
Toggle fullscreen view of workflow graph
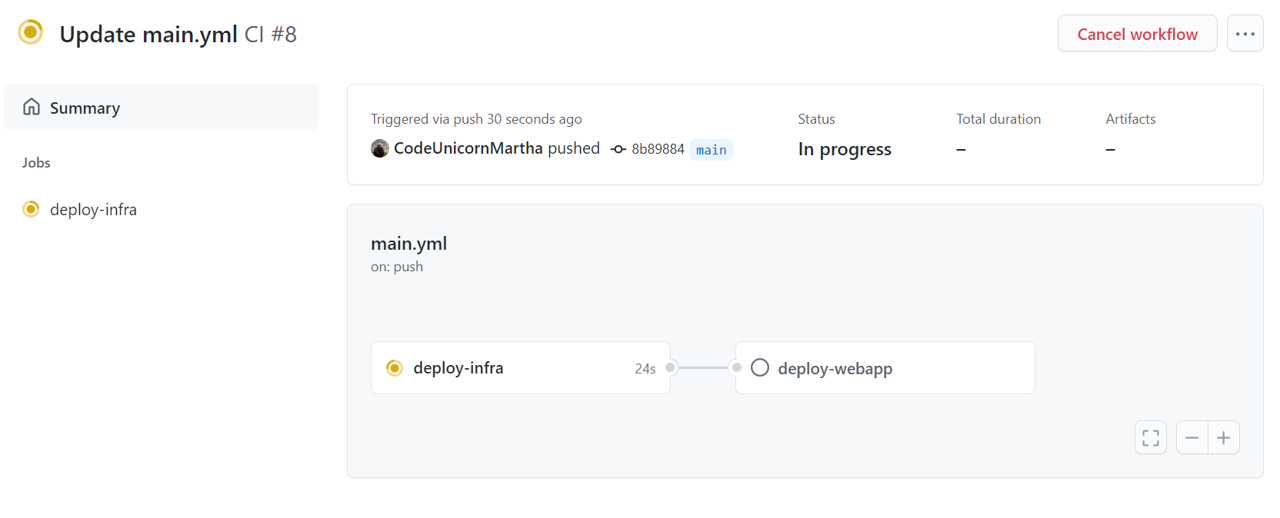pyautogui.click(x=1151, y=438)
